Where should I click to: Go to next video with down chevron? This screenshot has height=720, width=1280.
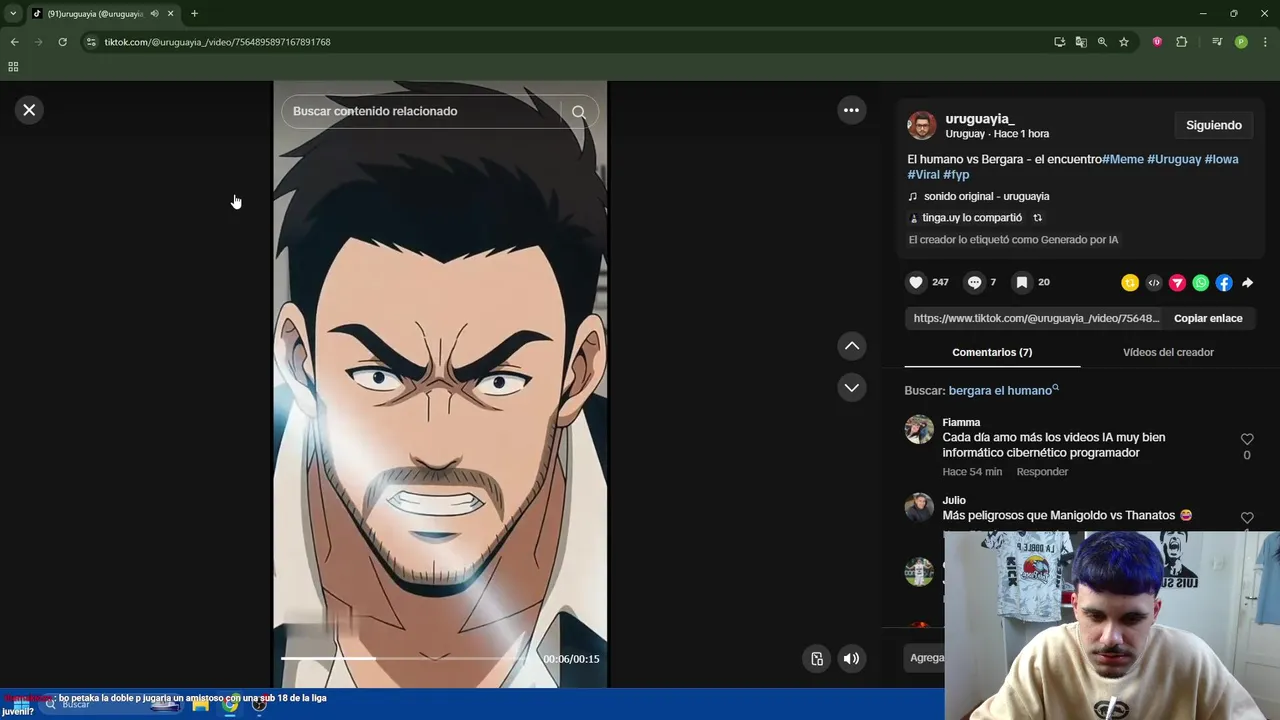[x=852, y=387]
